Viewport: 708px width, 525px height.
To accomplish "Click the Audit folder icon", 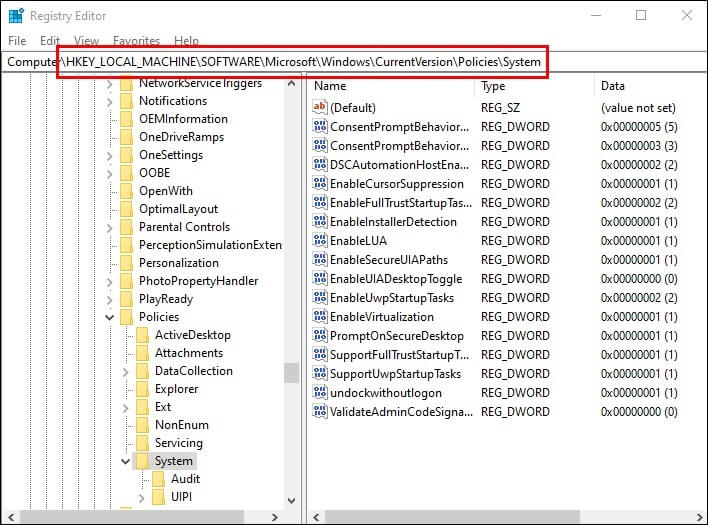I will [158, 479].
